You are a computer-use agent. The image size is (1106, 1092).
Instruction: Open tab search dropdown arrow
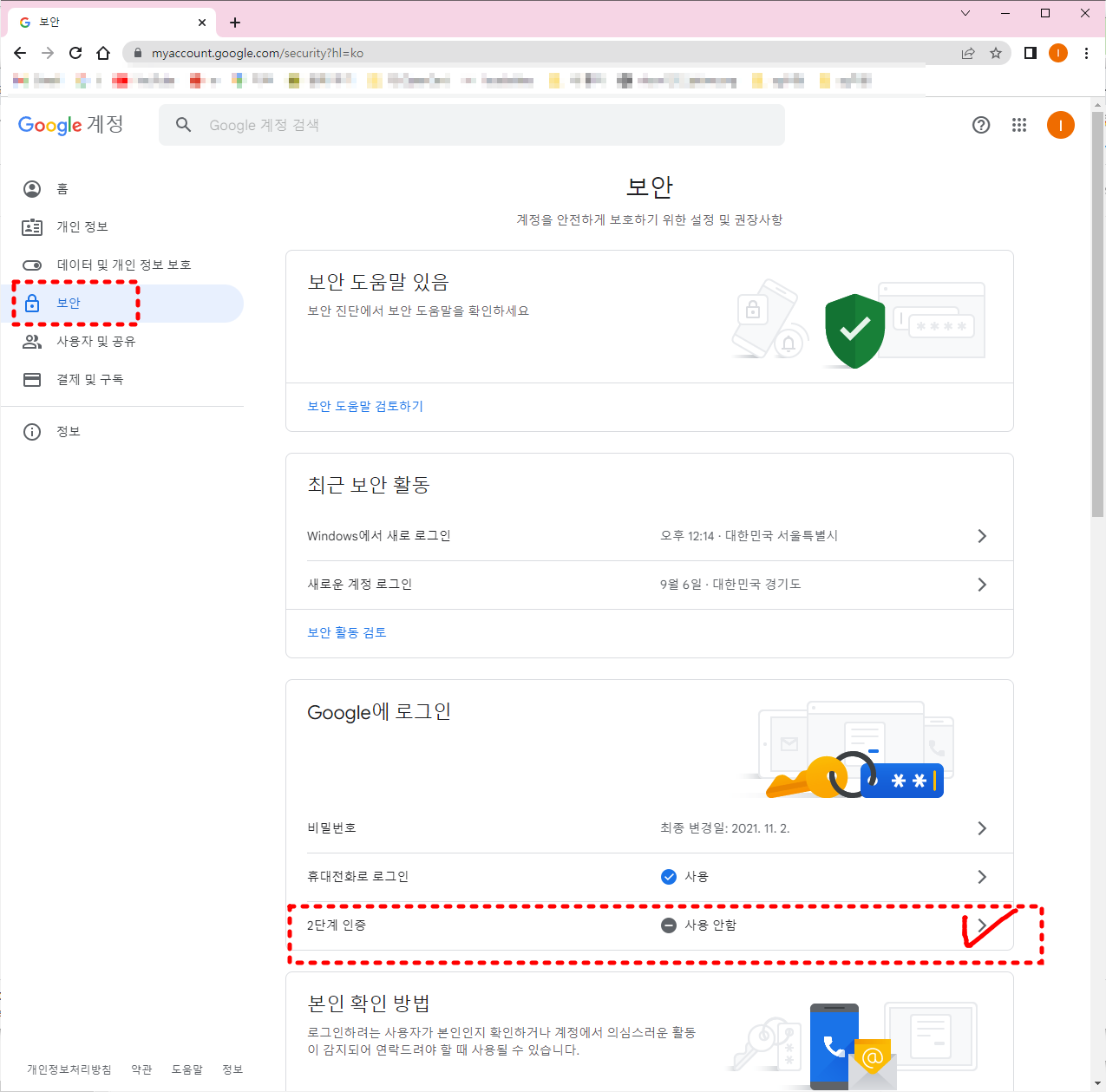coord(965,13)
